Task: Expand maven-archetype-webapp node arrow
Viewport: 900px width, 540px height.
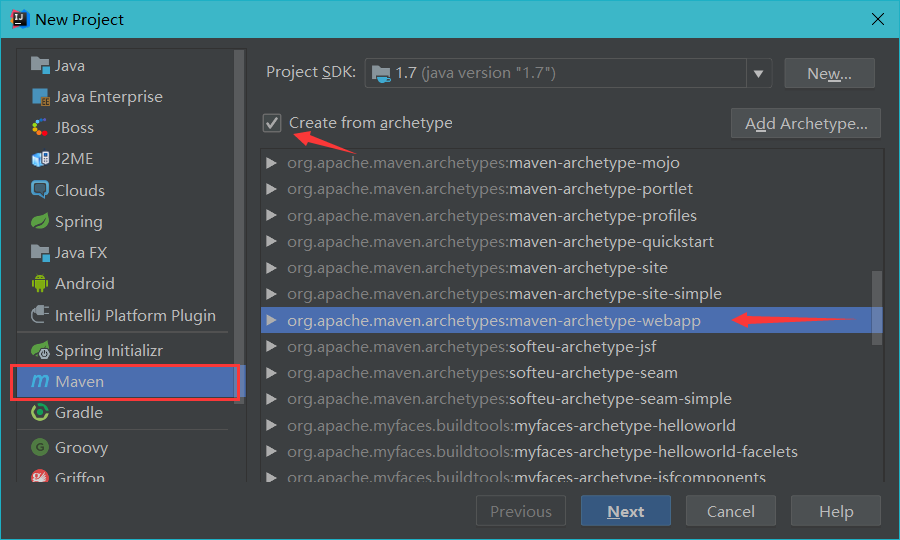Action: pos(271,320)
